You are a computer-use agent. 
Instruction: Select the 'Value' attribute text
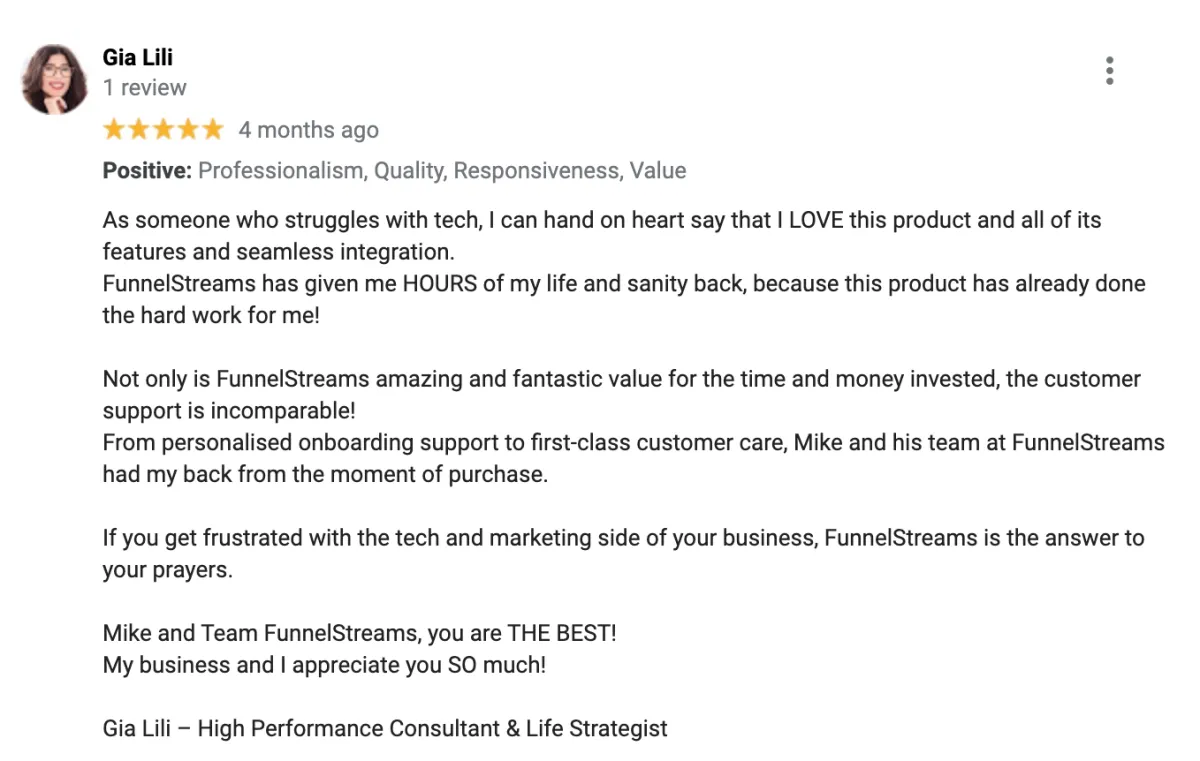[x=658, y=171]
